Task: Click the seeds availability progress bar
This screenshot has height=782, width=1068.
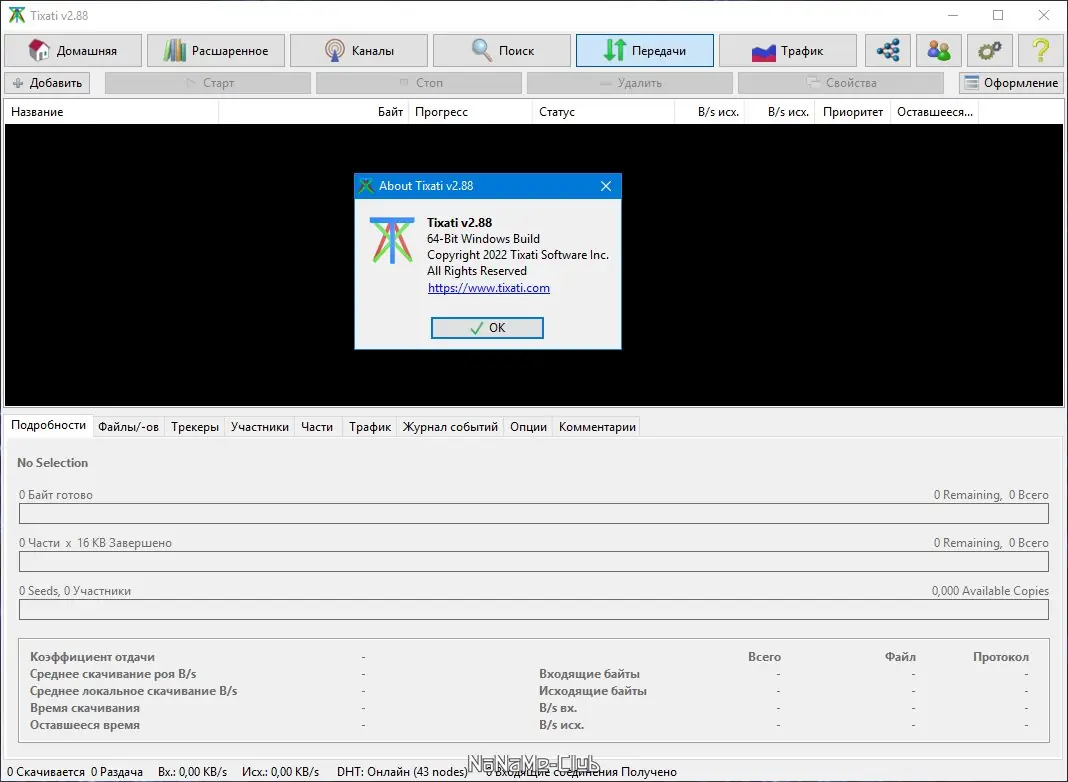Action: pos(533,610)
